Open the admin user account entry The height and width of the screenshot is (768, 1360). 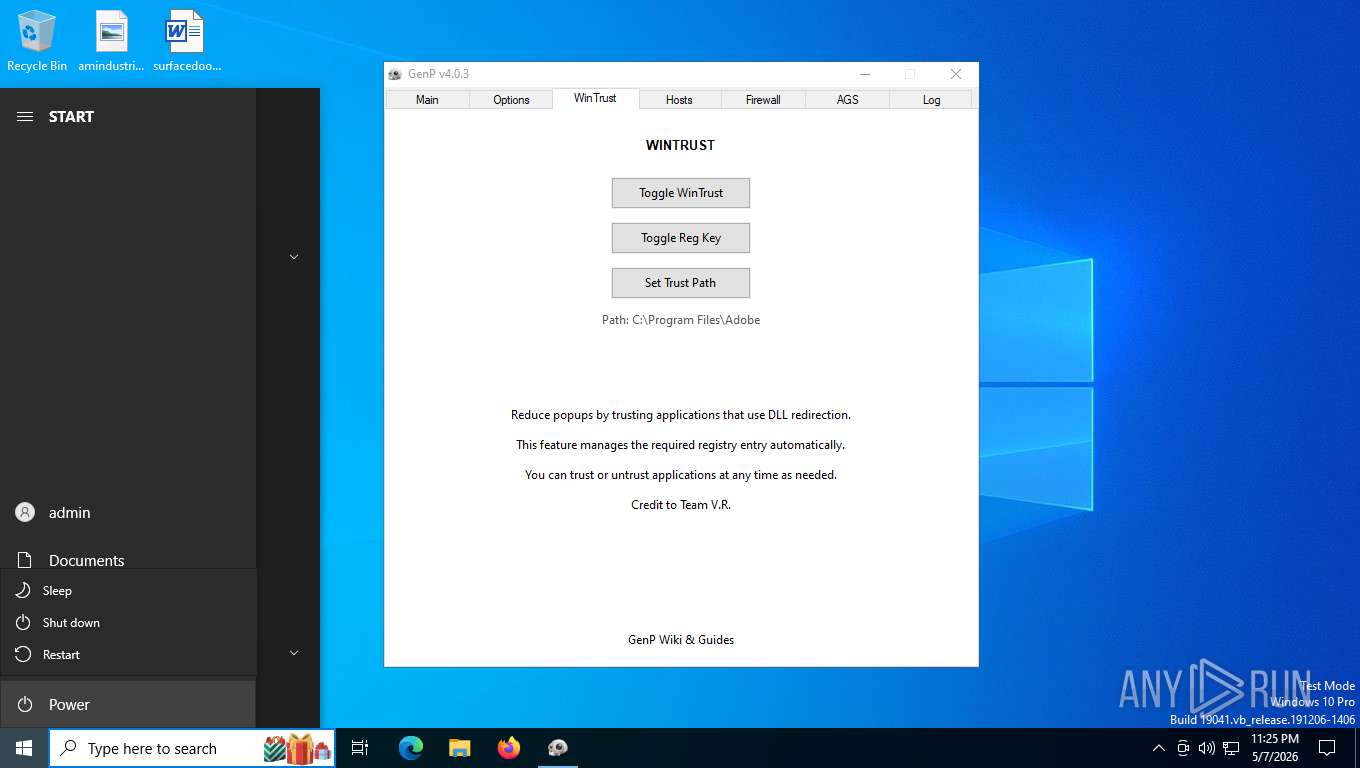[128, 512]
